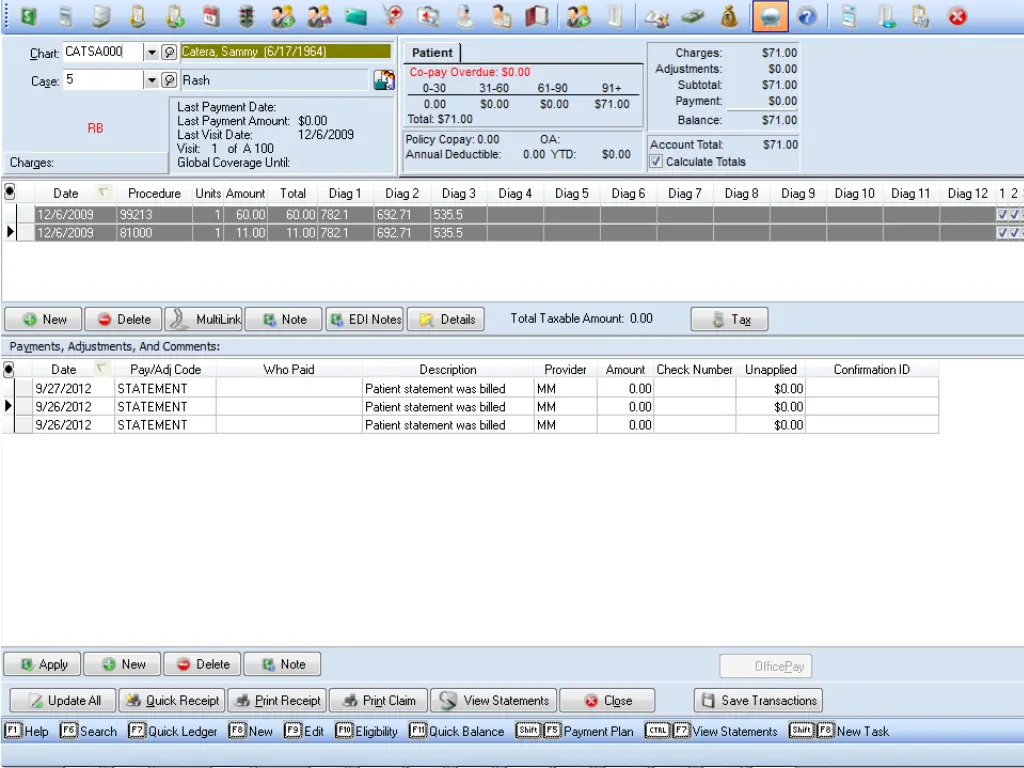Open View Statements button next to Close
Viewport: 1024px width, 768px height.
click(494, 701)
